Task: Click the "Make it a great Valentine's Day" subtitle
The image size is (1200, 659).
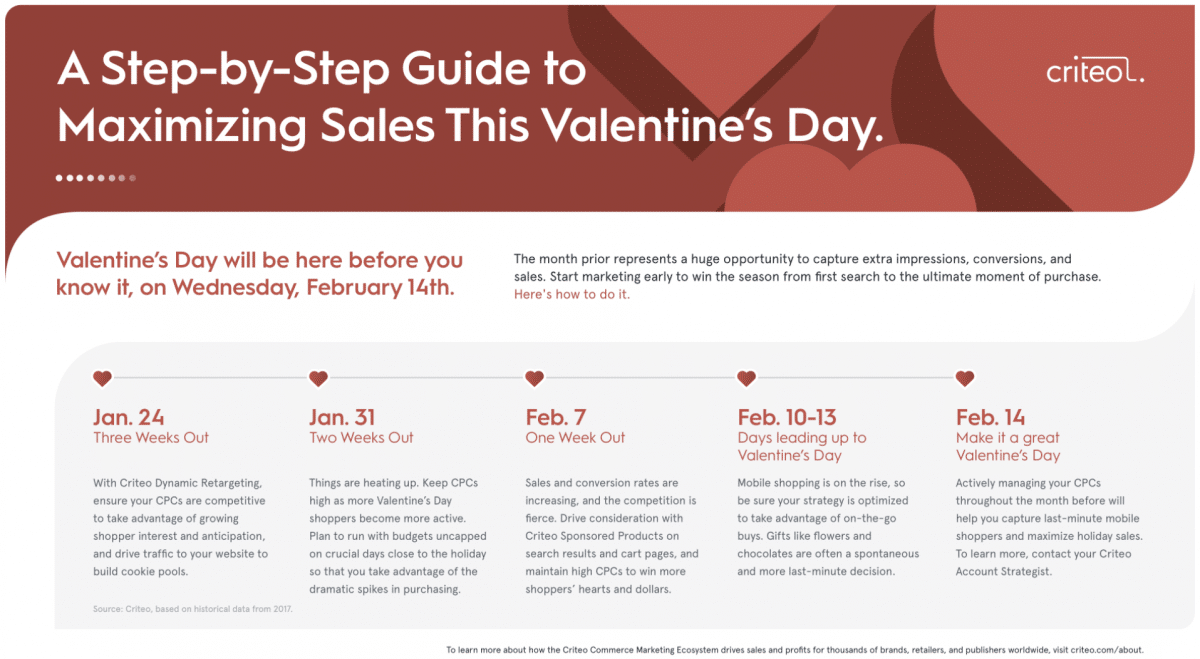Action: tap(1008, 447)
